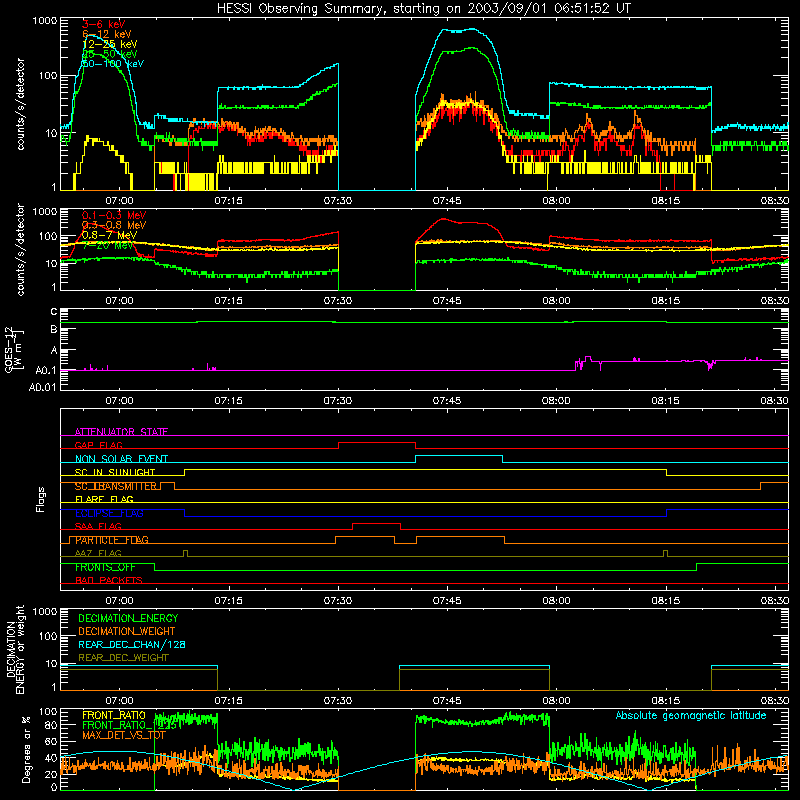The height and width of the screenshot is (800, 800).
Task: Select the REAR_DEC_WEIGHT legend label
Action: (x=123, y=658)
